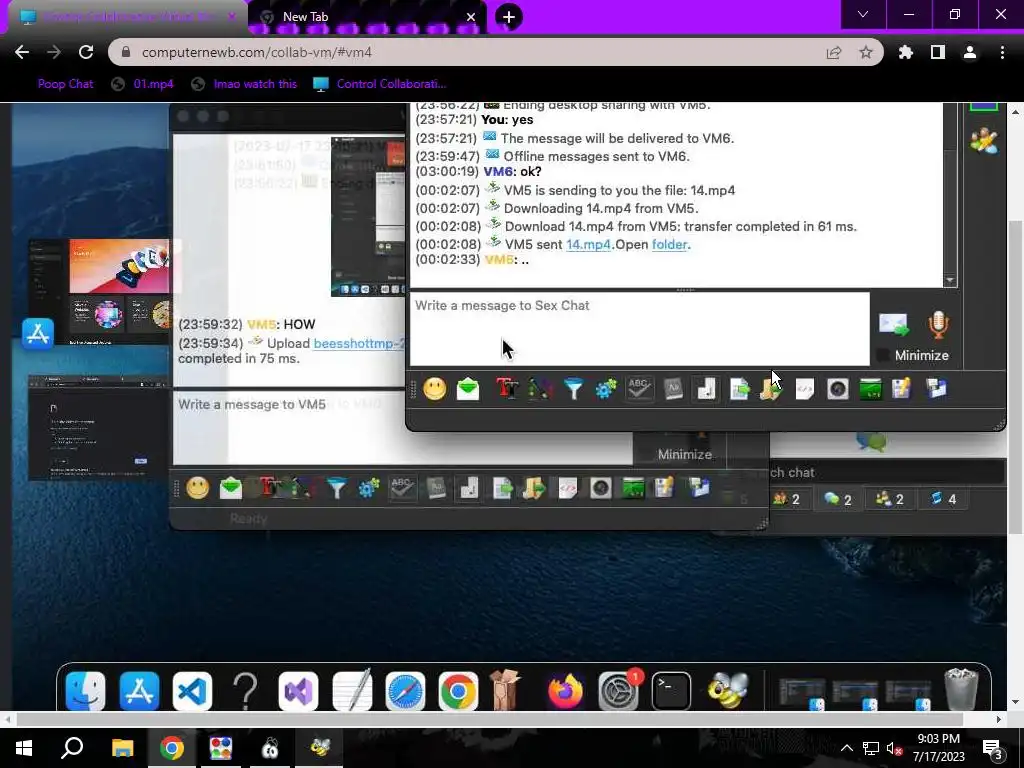The image size is (1024, 768).
Task: Show hidden system tray icons chevron
Action: coord(846,748)
